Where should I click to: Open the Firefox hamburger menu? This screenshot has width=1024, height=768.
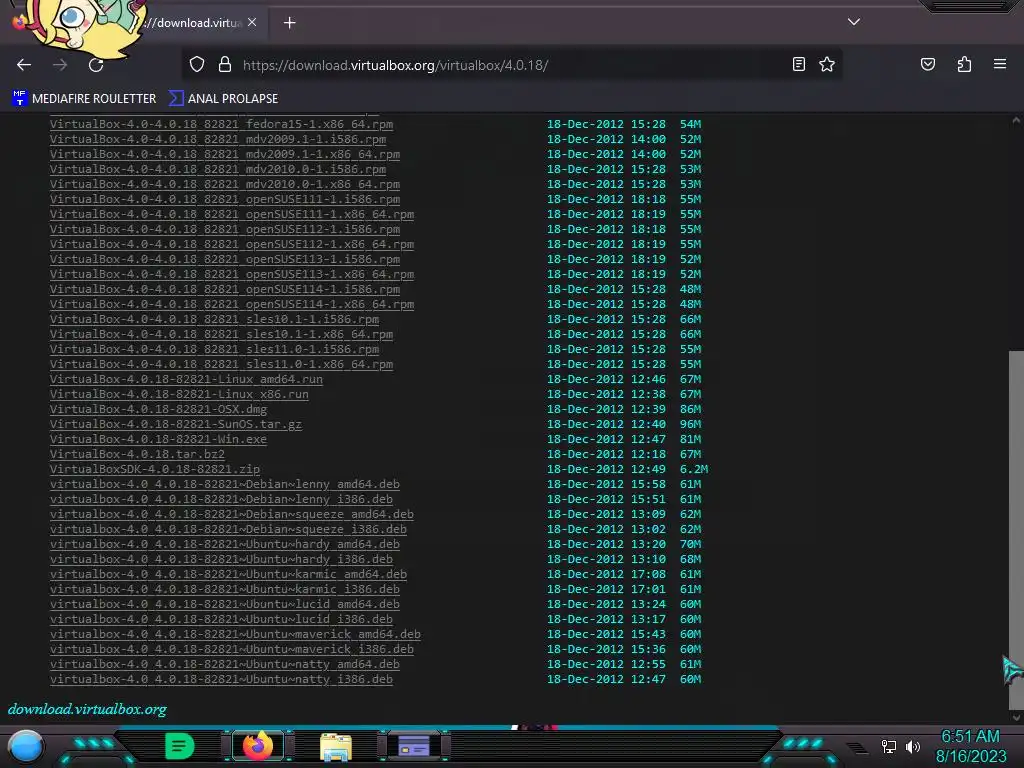(1000, 64)
